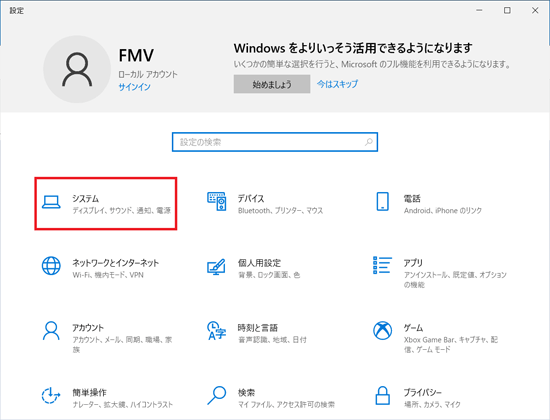Image resolution: width=550 pixels, height=420 pixels.
Task: Select the システム category title
Action: click(x=85, y=199)
